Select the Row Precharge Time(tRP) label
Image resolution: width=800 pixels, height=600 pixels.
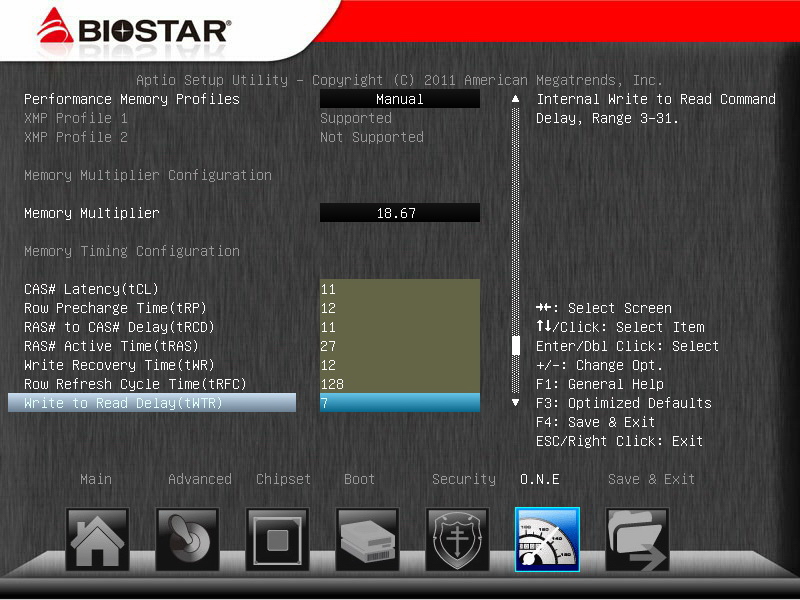(115, 308)
